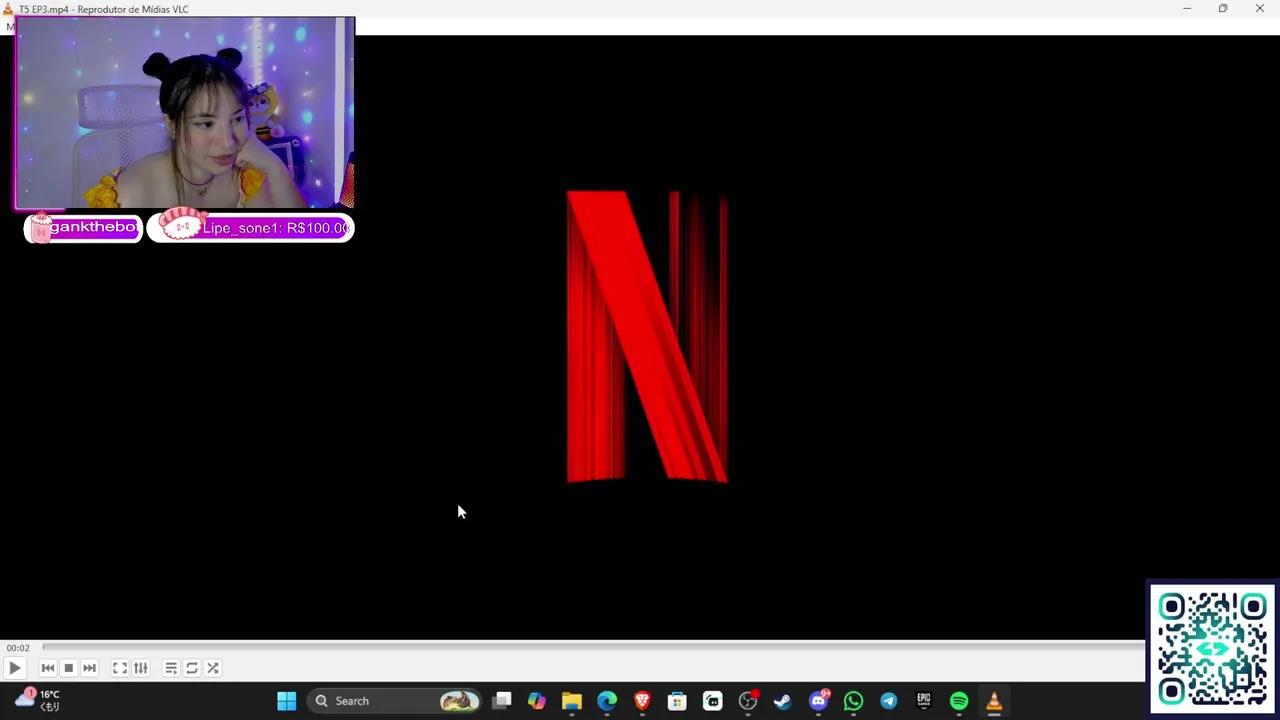This screenshot has width=1280, height=720.
Task: Open Telegram from the taskbar
Action: (x=888, y=701)
